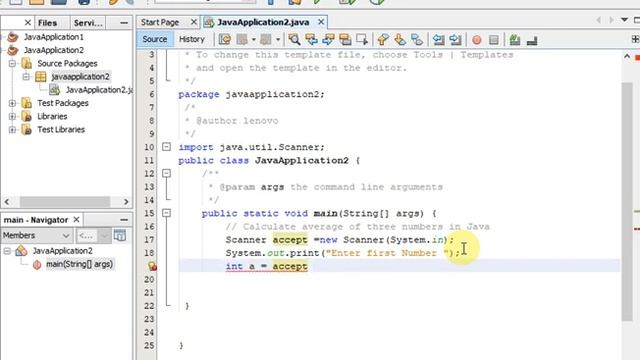Viewport: 640px width, 360px height.
Task: Open Forward history dropdown arrow
Action: [278, 40]
